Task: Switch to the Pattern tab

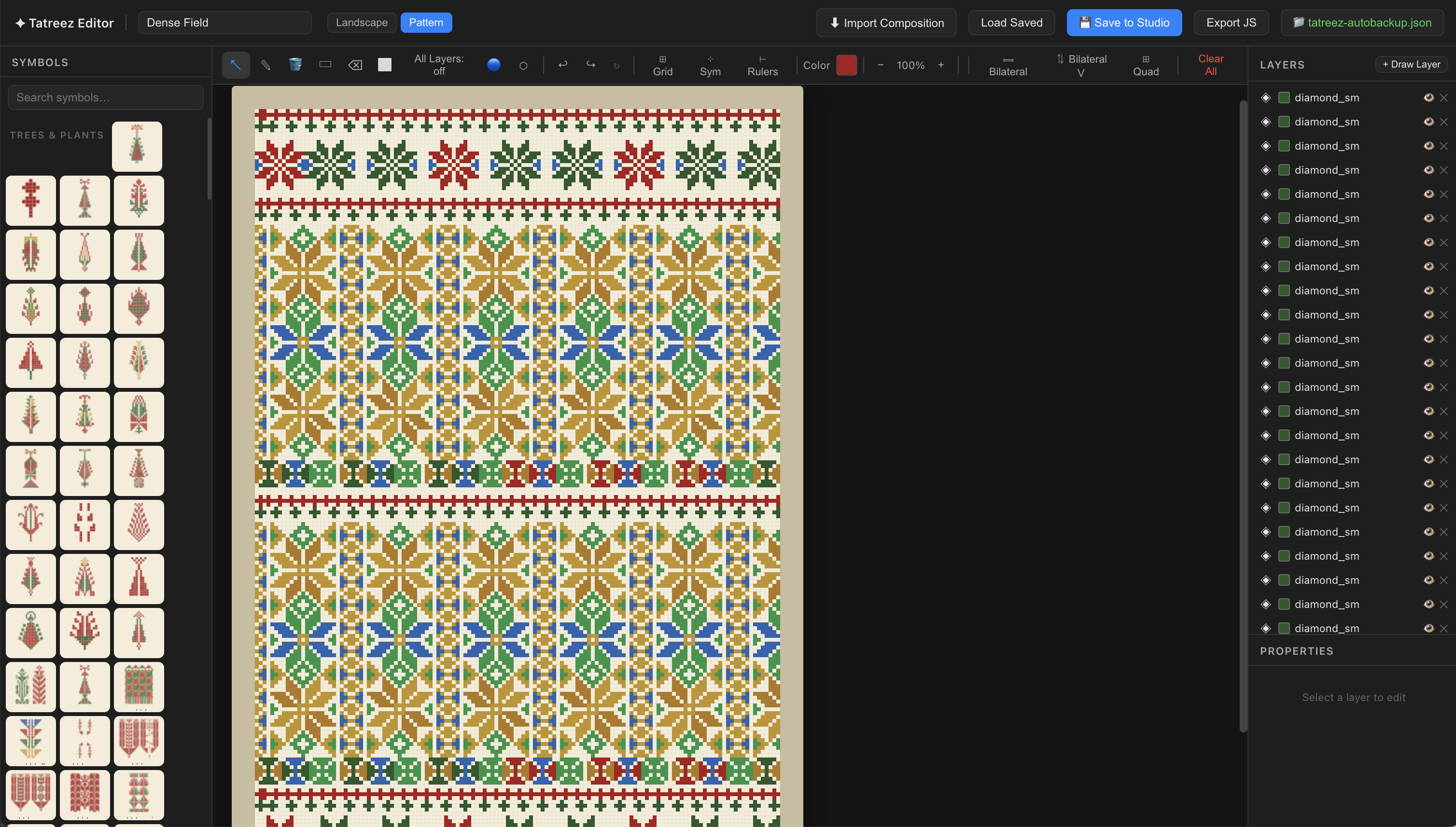Action: (426, 23)
